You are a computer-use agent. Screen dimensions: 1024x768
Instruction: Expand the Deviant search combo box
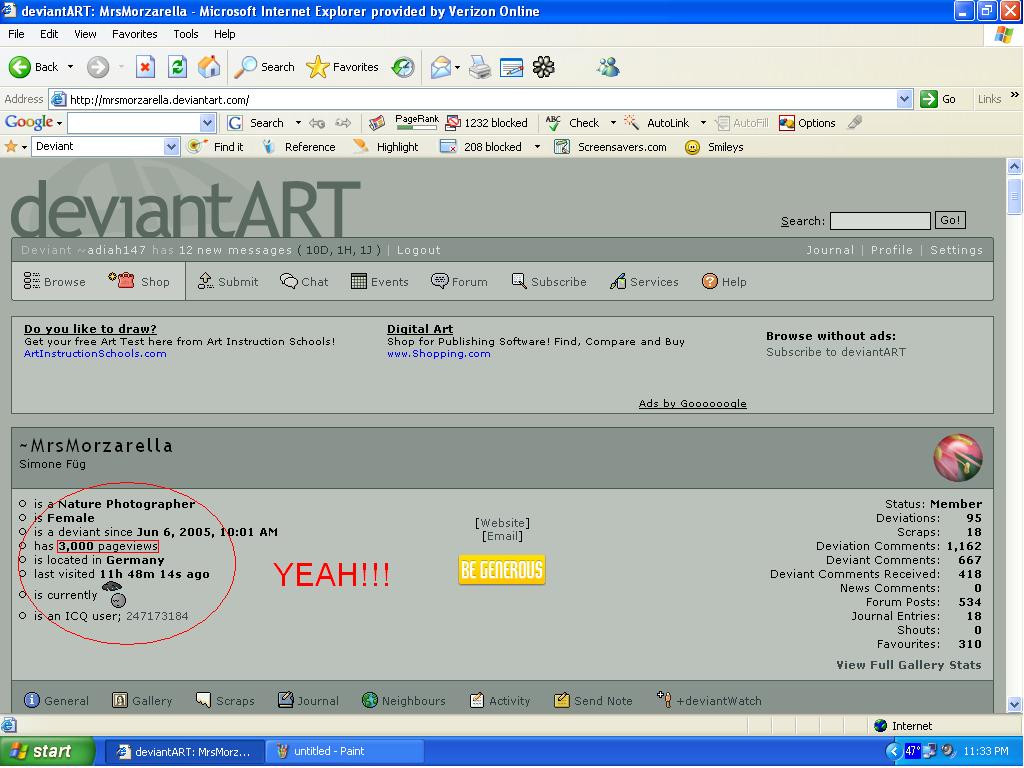171,146
